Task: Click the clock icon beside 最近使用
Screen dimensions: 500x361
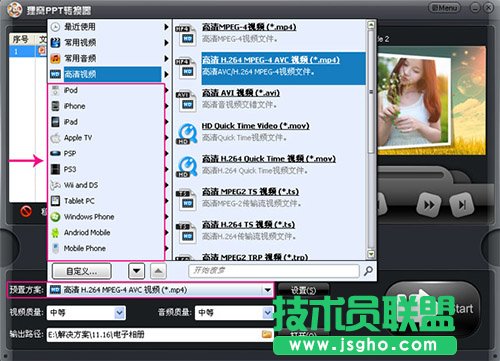Action: click(x=55, y=27)
